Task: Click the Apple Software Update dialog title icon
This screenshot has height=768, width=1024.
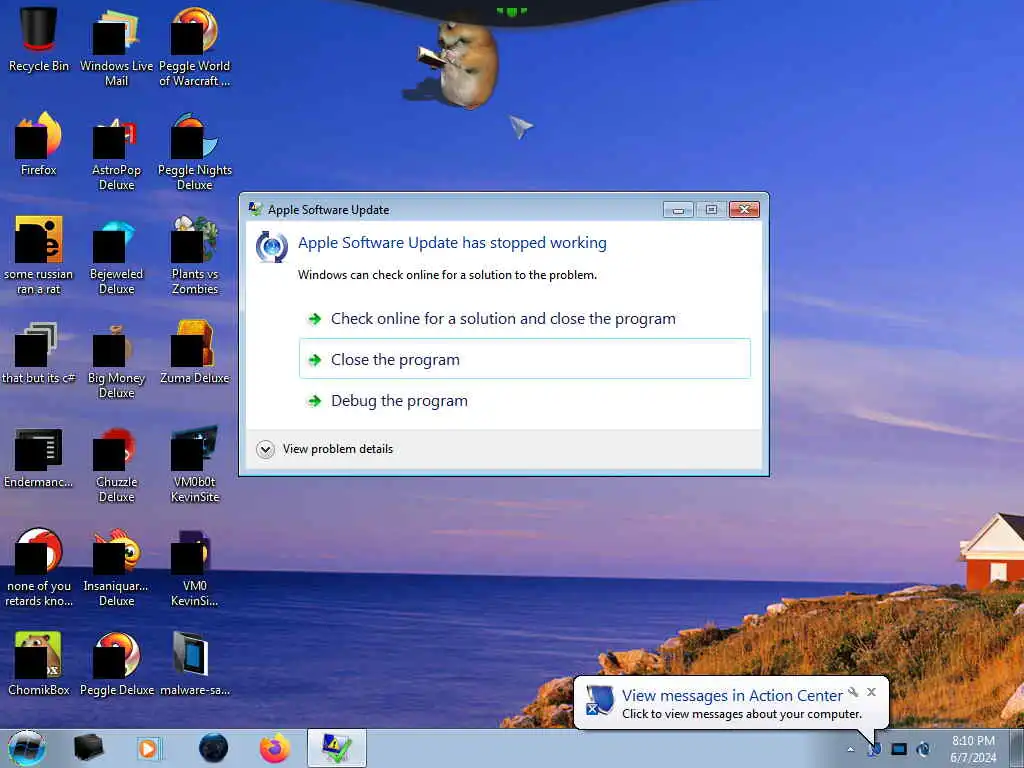Action: (x=255, y=209)
